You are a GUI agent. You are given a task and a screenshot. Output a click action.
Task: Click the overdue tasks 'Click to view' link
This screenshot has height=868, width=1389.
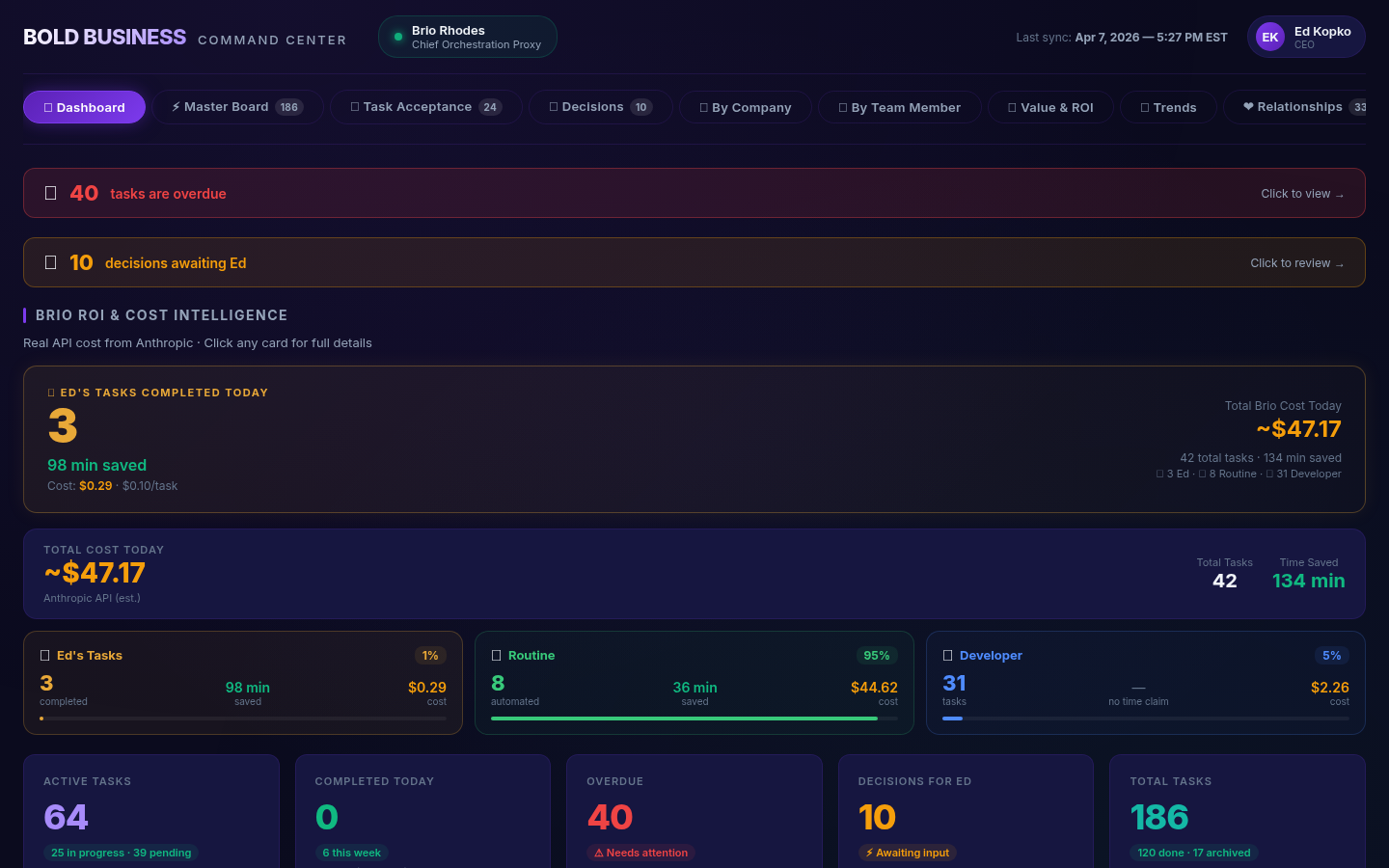coord(1302,193)
